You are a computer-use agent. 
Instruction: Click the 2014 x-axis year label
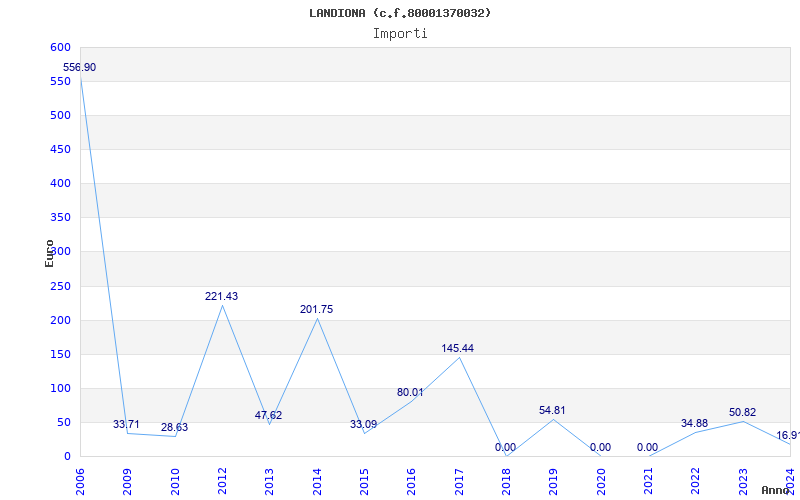tap(317, 482)
